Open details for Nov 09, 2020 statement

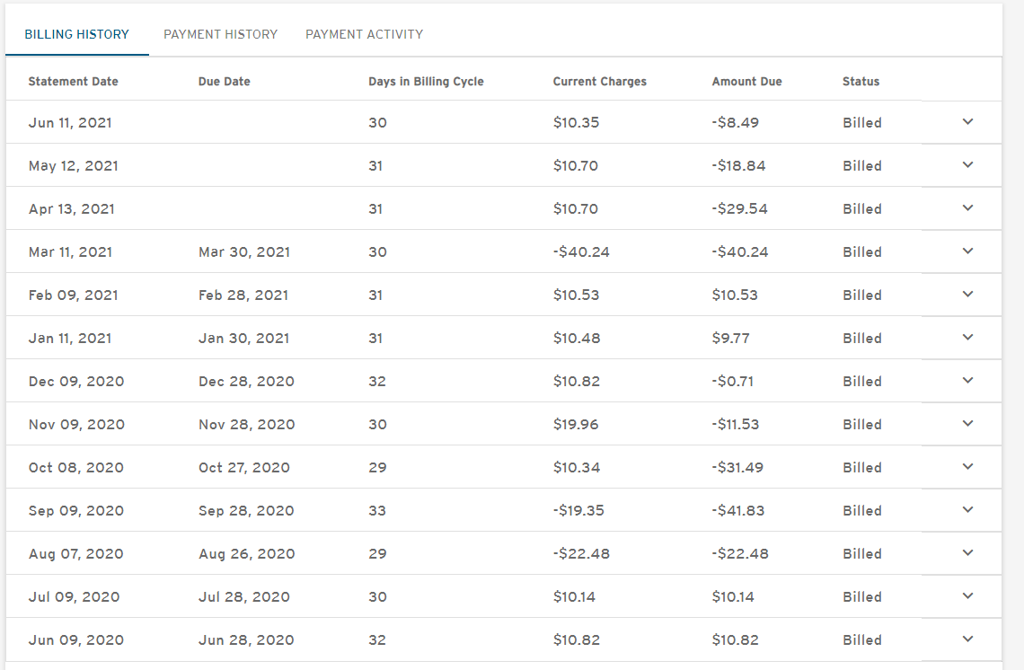click(968, 423)
